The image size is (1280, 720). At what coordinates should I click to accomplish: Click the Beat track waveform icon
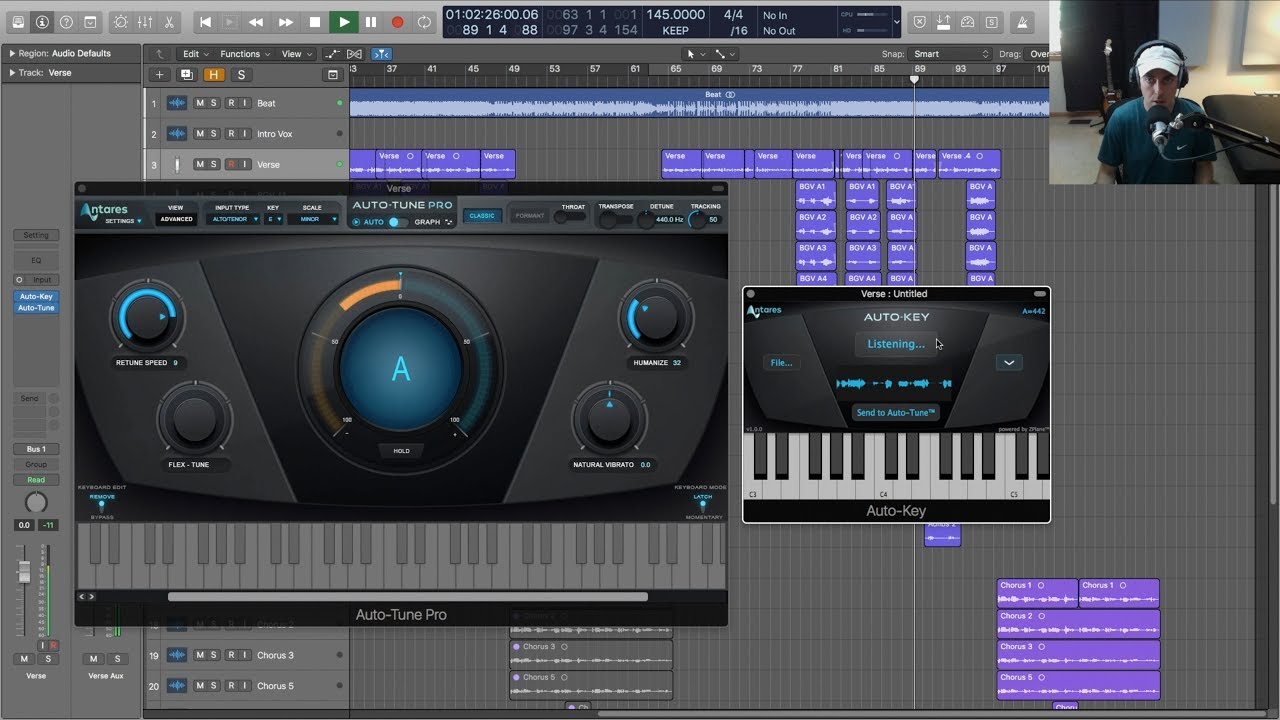tap(177, 103)
